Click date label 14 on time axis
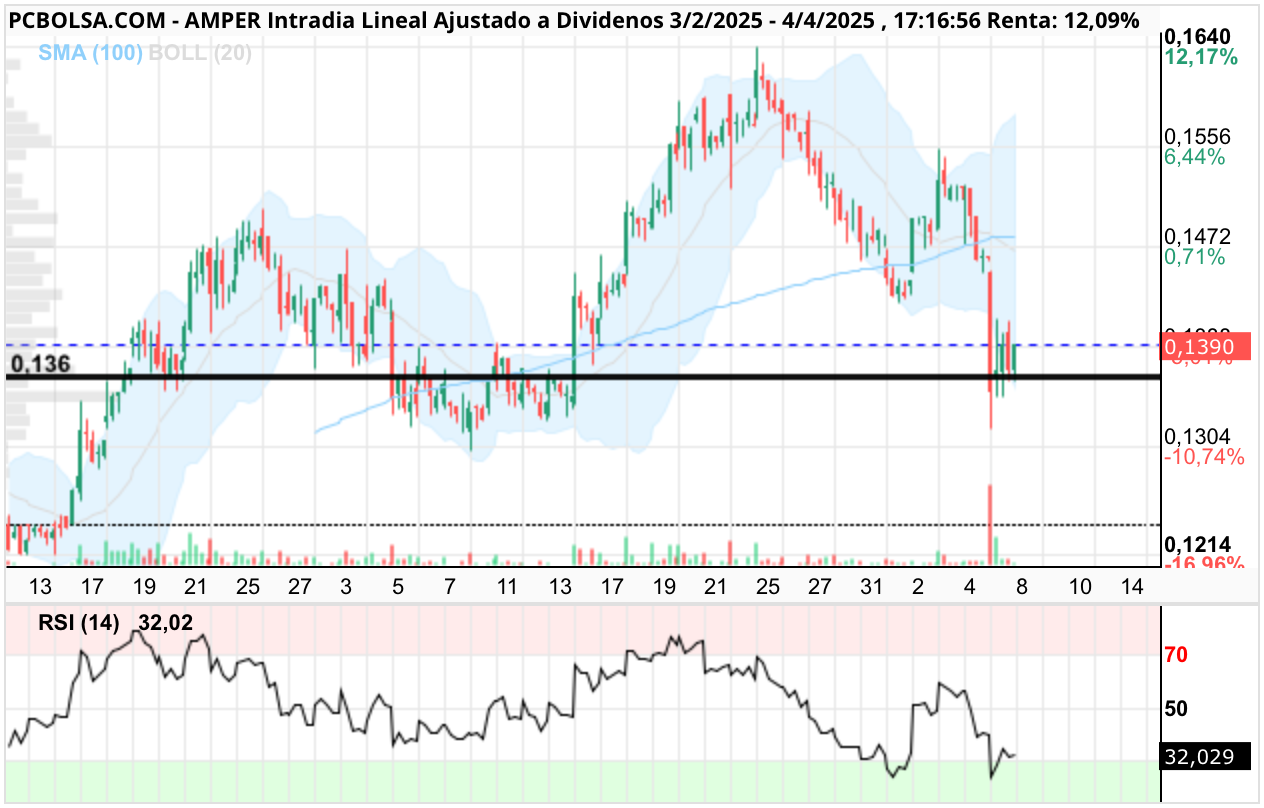Image resolution: width=1264 pixels, height=808 pixels. pos(1132,586)
